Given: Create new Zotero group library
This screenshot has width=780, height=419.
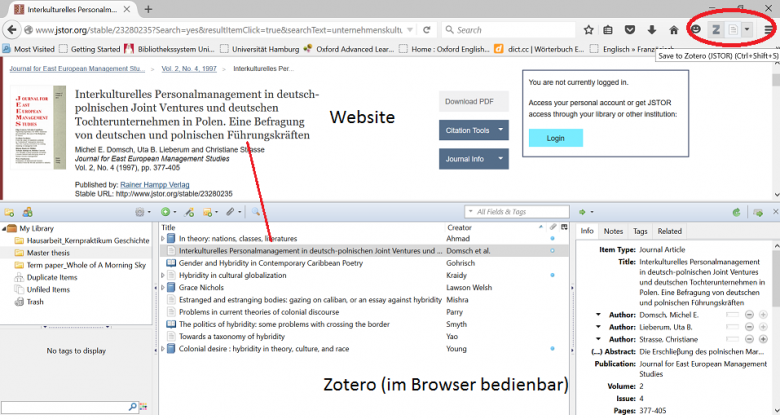Looking at the screenshot, I should click(x=27, y=212).
